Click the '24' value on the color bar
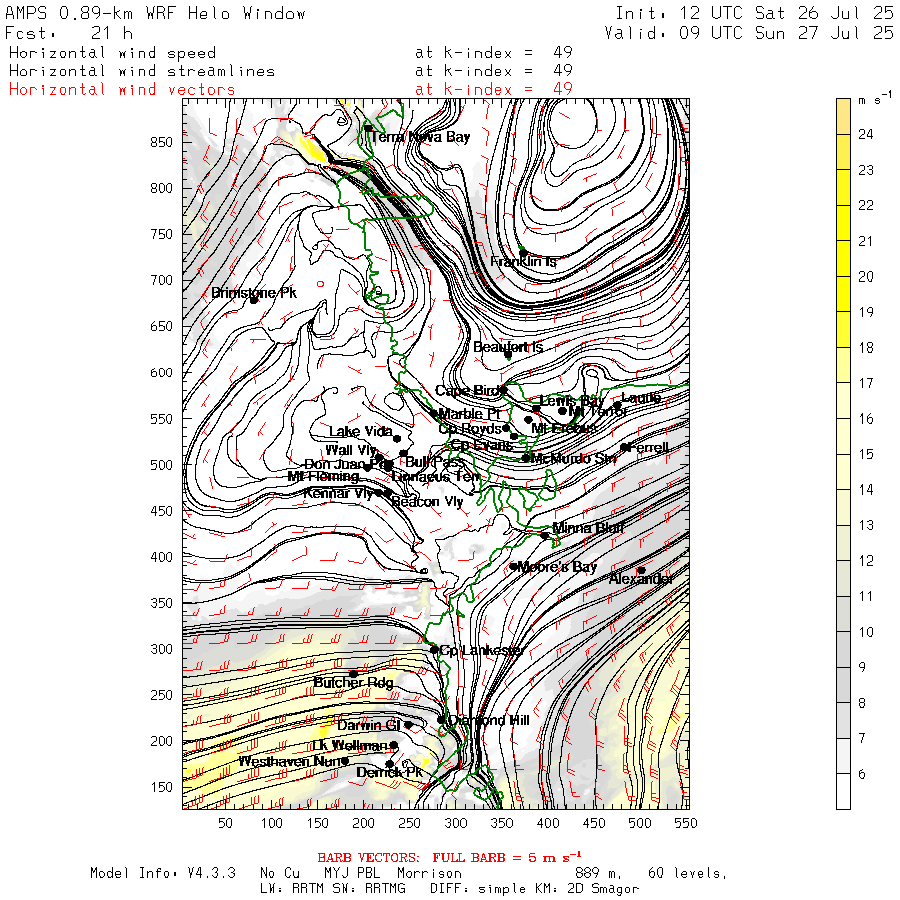This screenshot has width=900, height=900. 866,134
